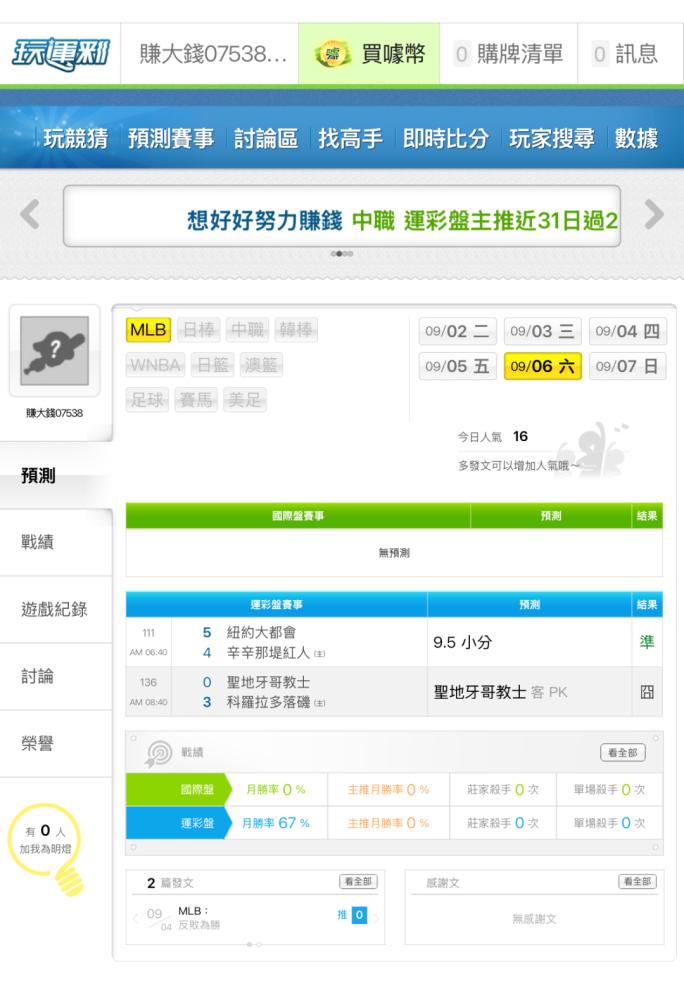
Task: Switch to 遊戲紀錄 sidebar tab
Action: (56, 609)
